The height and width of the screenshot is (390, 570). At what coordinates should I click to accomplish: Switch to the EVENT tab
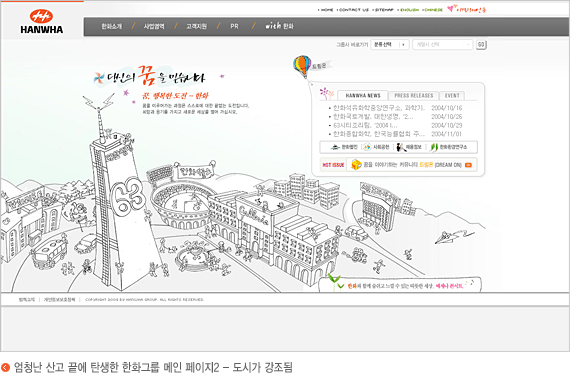coord(452,96)
